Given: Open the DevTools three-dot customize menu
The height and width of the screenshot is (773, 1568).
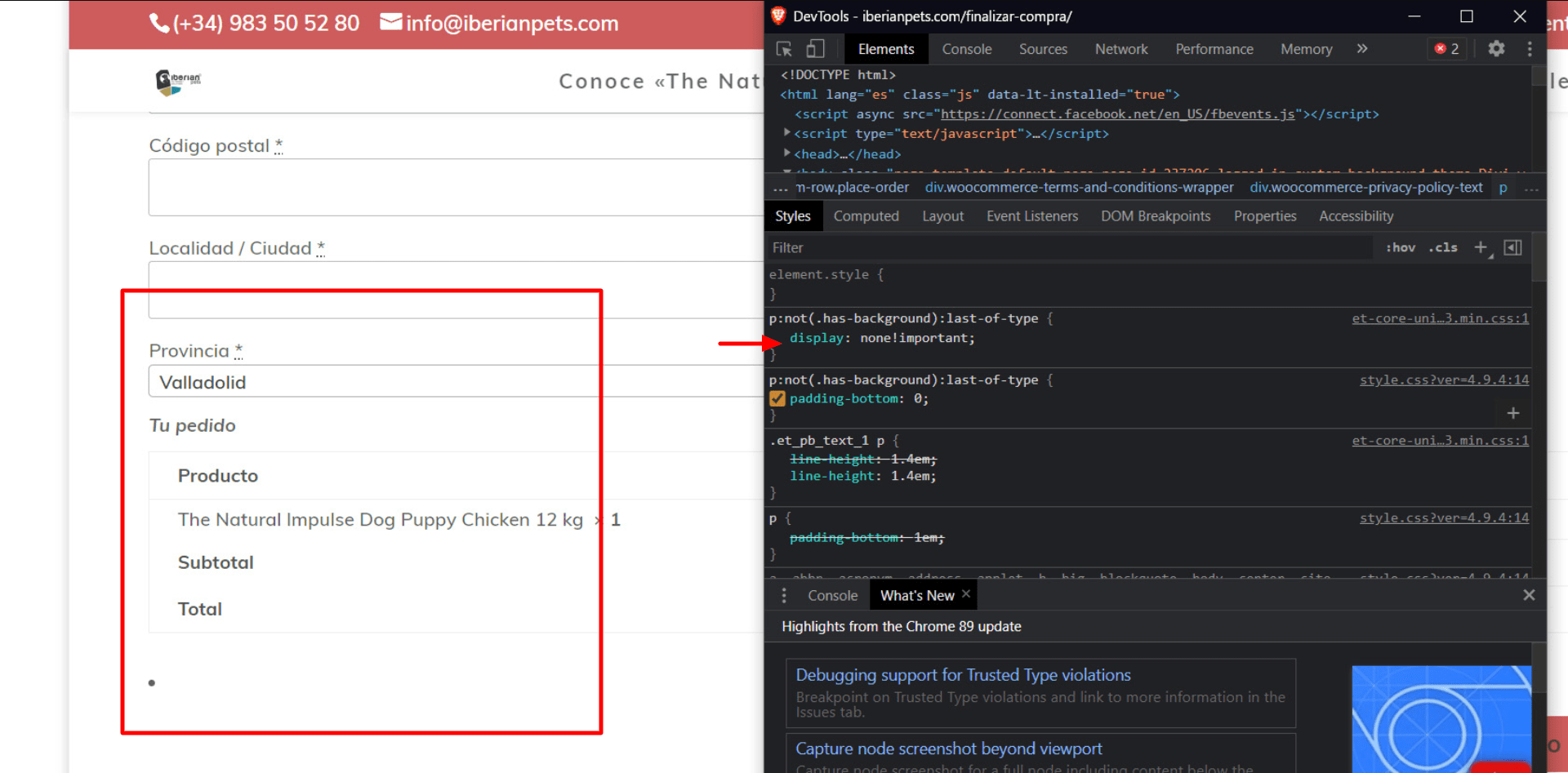Looking at the screenshot, I should click(1530, 49).
